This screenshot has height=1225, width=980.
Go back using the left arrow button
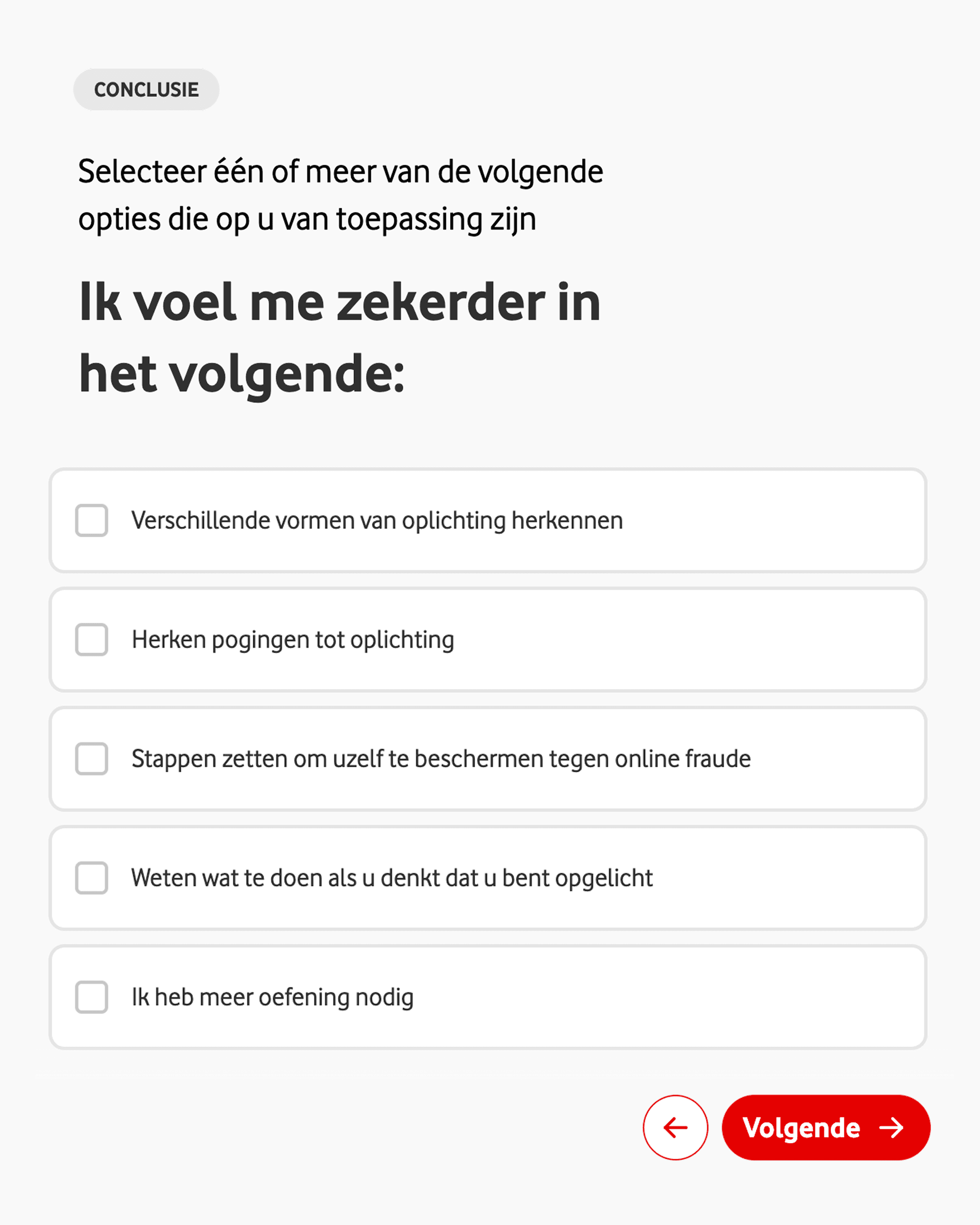point(675,1128)
